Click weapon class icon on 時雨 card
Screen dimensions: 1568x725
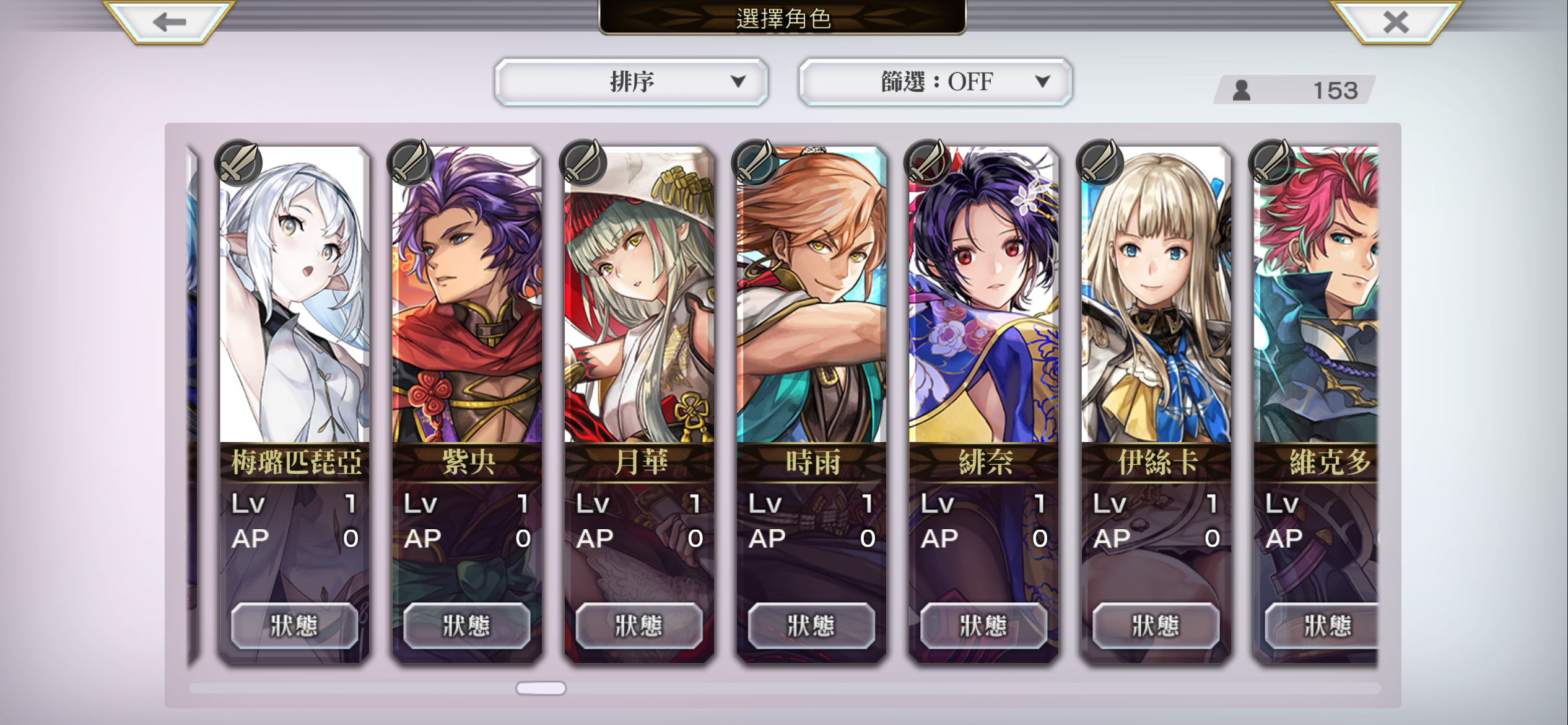(x=755, y=163)
